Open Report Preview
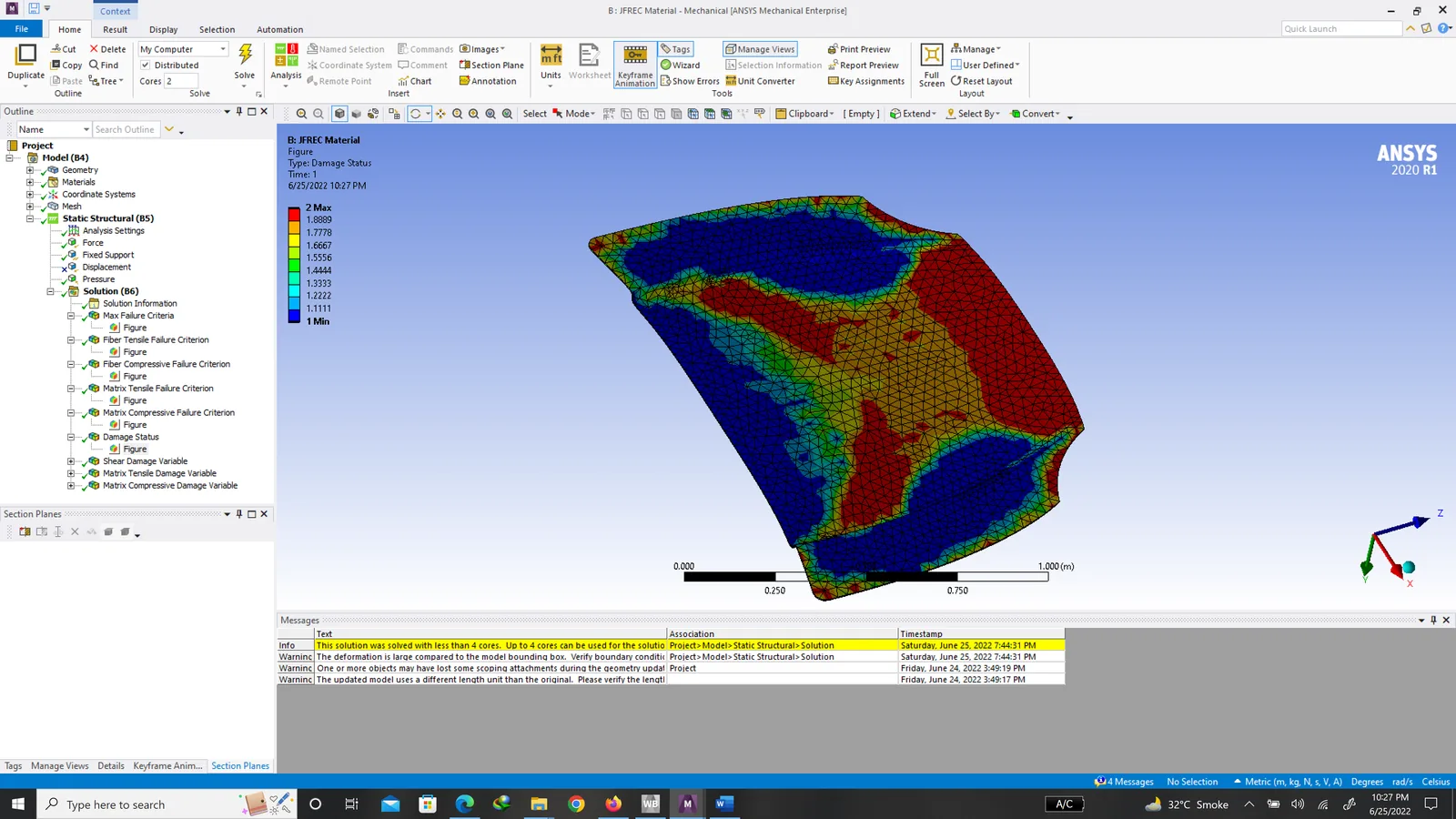1456x819 pixels. [x=864, y=66]
